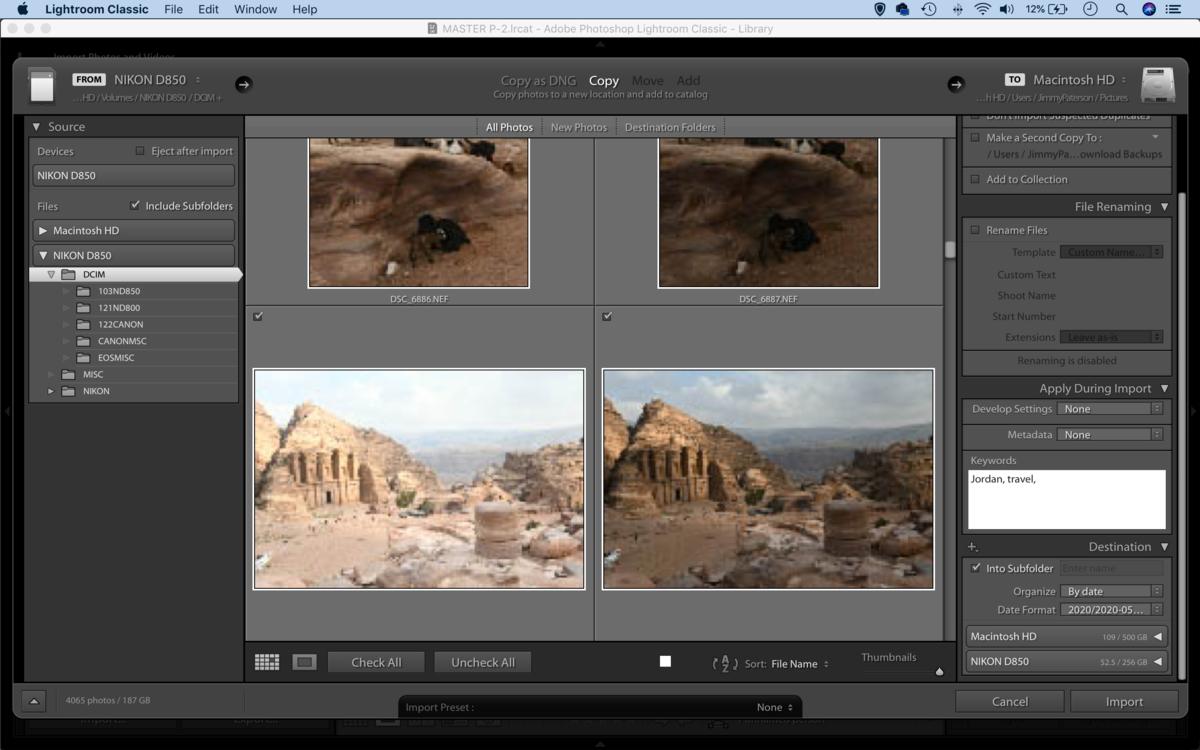1200x750 pixels.
Task: Click the Time Machine icon in menu bar
Action: [929, 9]
